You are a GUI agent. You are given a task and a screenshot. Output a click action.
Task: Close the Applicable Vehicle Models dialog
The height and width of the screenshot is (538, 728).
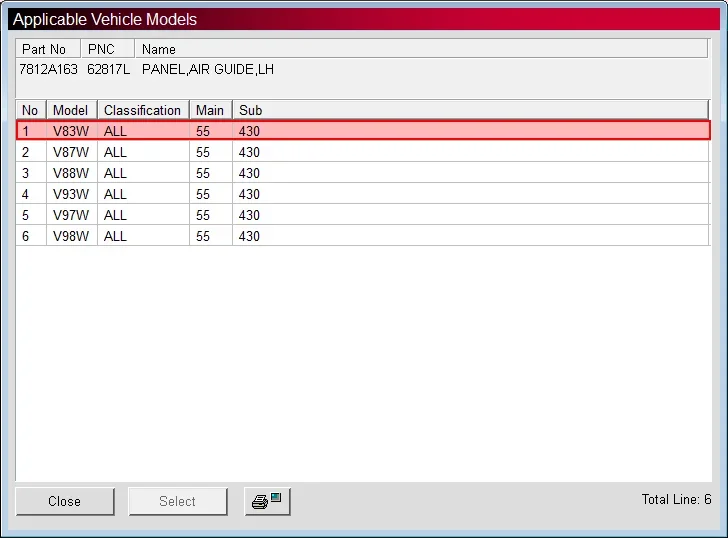pyautogui.click(x=65, y=501)
